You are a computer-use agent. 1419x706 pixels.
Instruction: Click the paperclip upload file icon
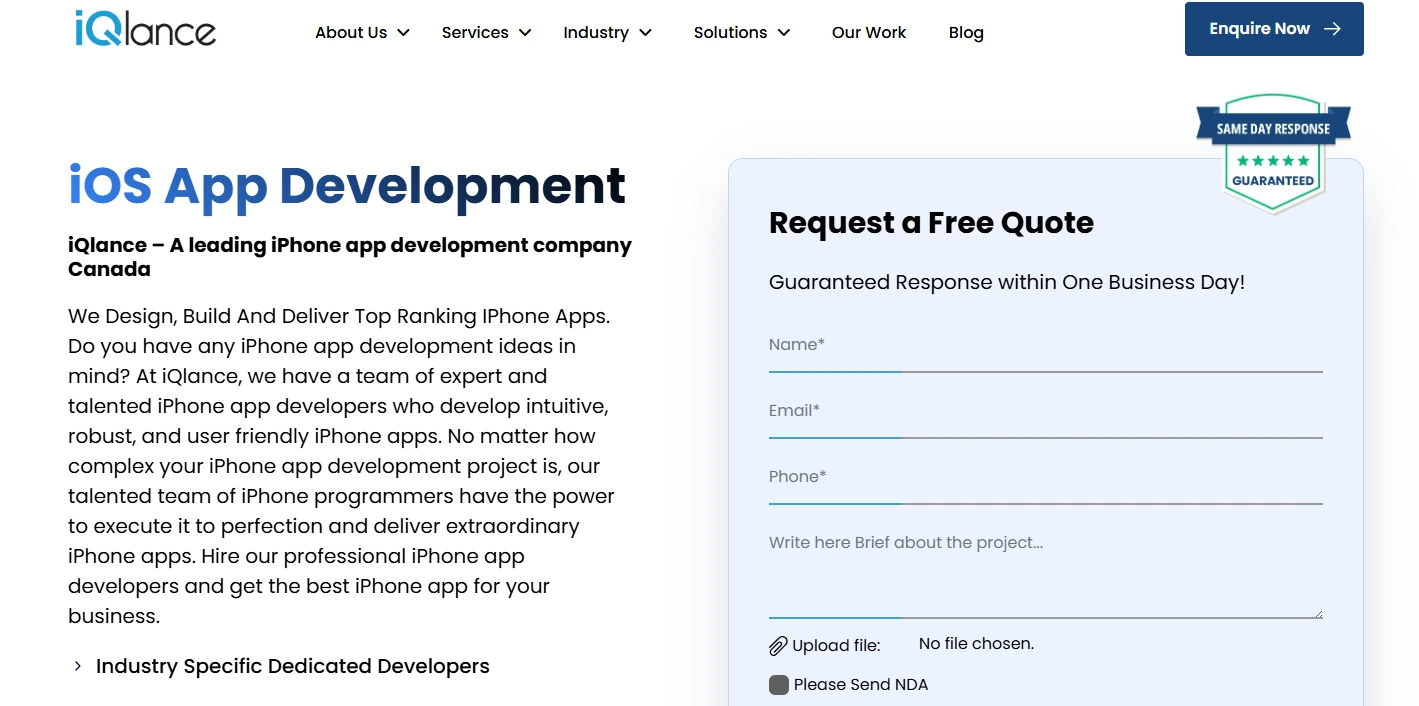point(778,646)
